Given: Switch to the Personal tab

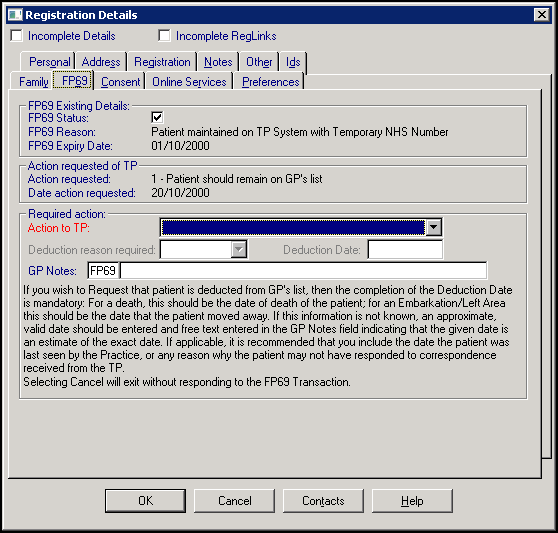Looking at the screenshot, I should coord(49,62).
